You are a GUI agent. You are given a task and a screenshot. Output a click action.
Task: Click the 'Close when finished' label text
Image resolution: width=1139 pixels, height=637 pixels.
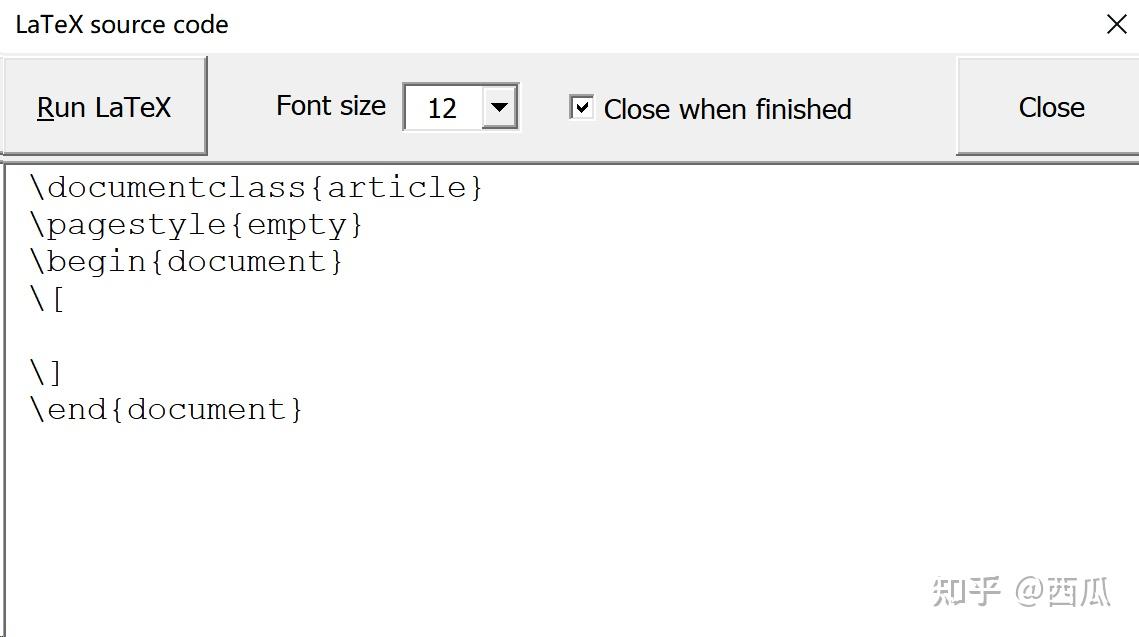pyautogui.click(x=727, y=109)
